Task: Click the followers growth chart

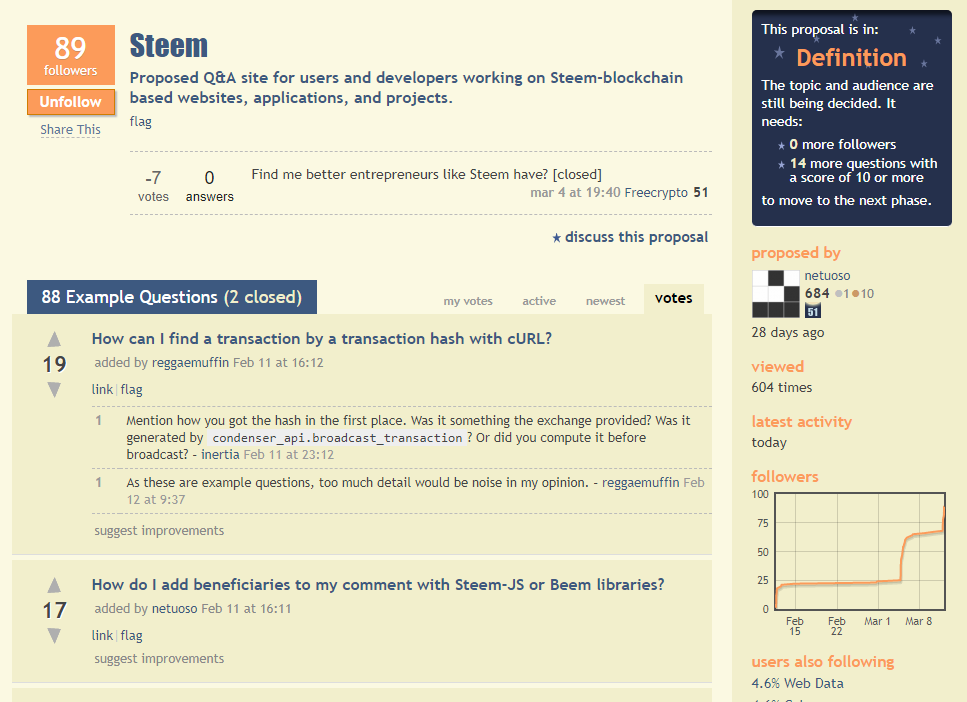Action: pos(860,551)
